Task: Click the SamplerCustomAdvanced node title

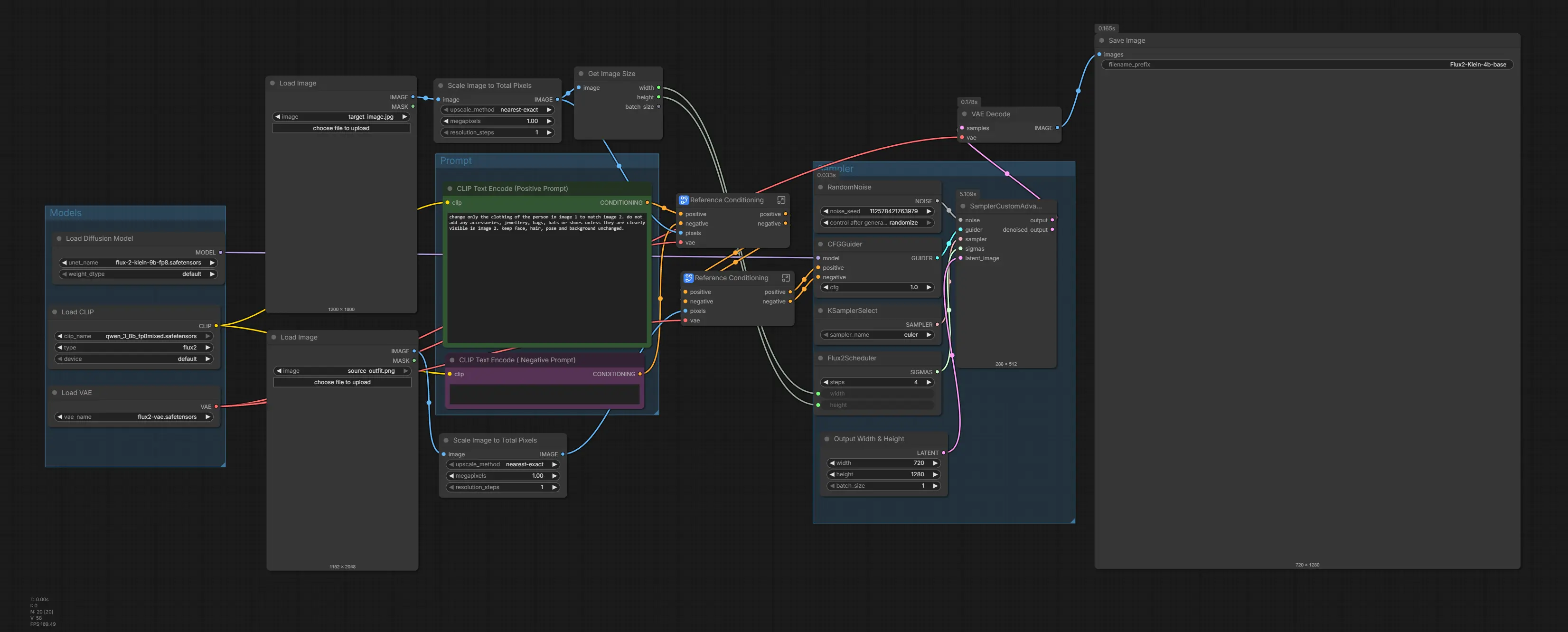Action: pyautogui.click(x=1005, y=207)
